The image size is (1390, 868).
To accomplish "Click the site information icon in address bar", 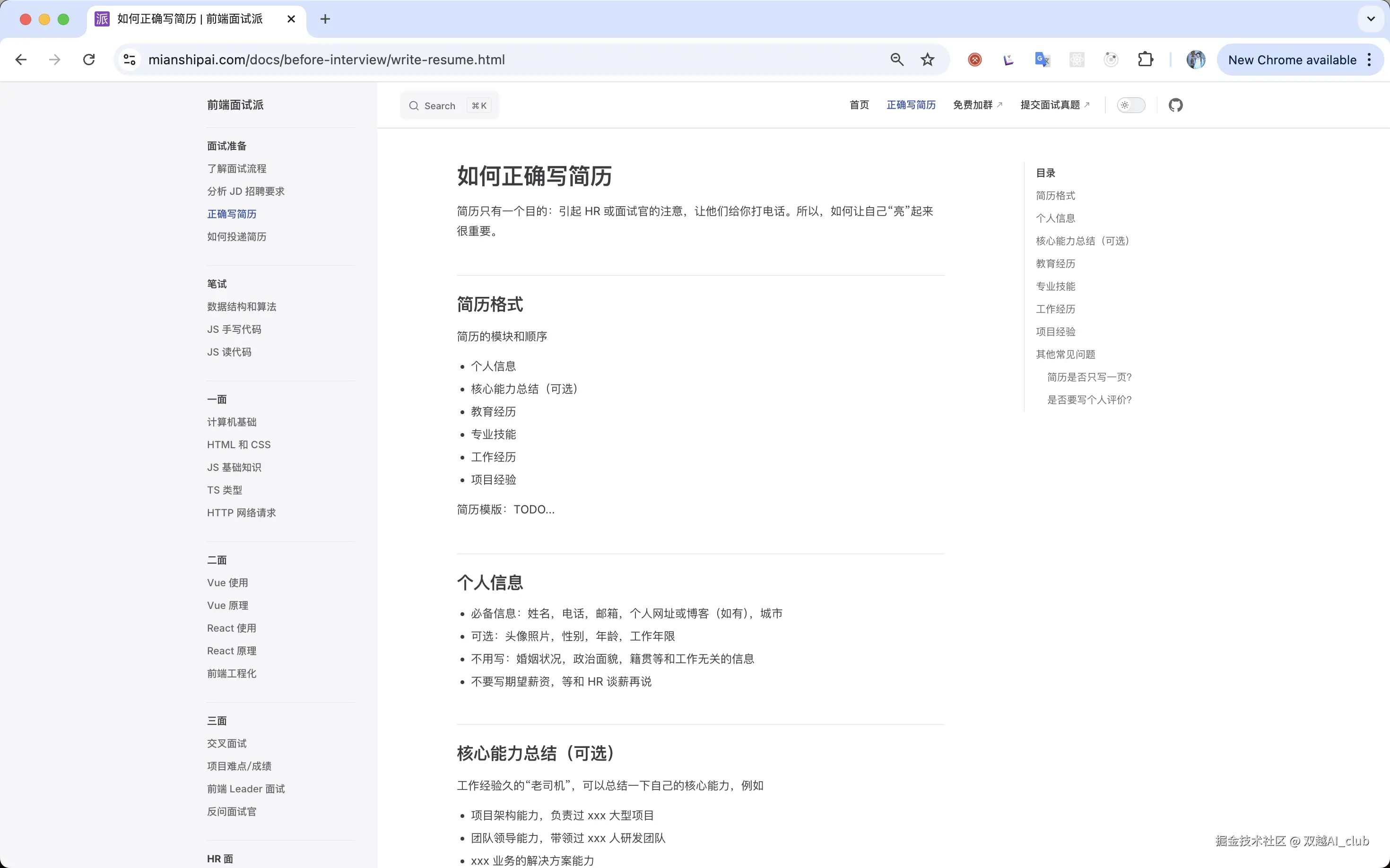I will tap(129, 59).
